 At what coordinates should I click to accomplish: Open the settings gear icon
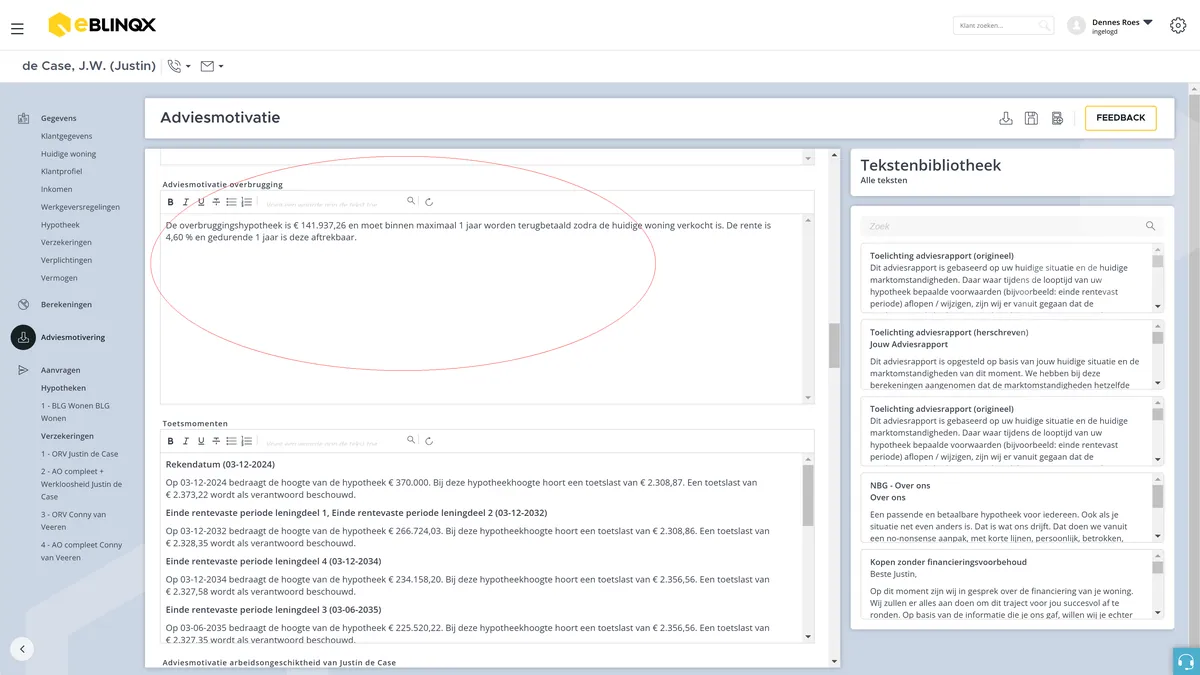[1178, 25]
